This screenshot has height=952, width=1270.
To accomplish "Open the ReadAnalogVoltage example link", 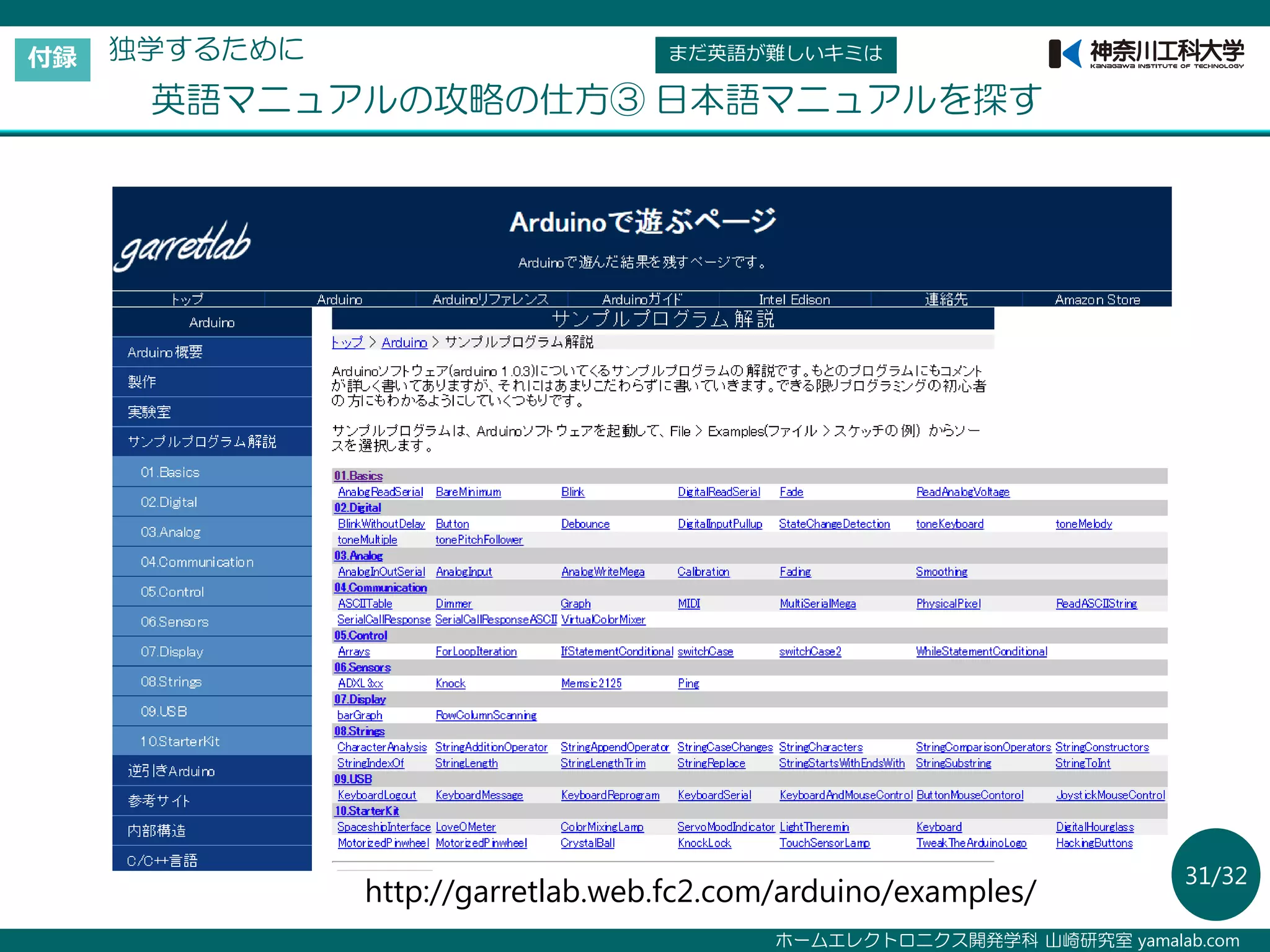I will [x=962, y=492].
